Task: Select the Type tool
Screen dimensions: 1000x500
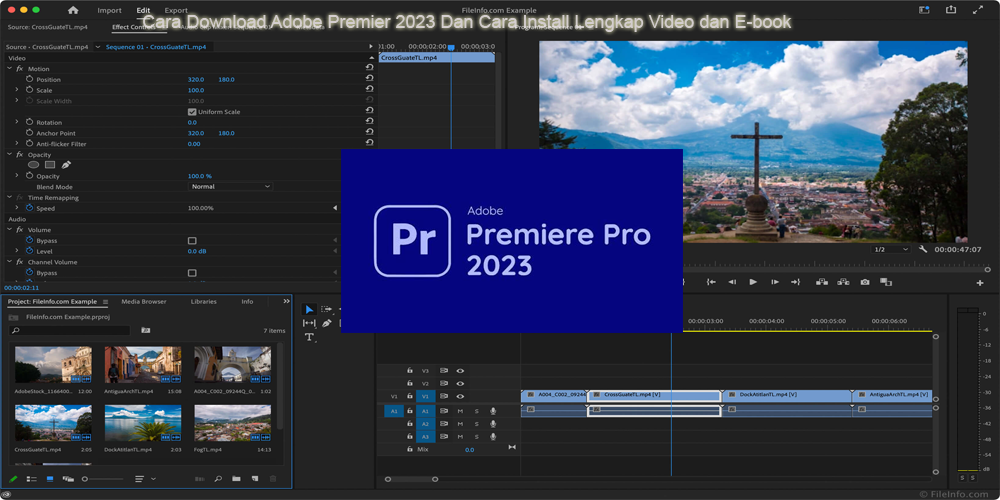Action: point(309,337)
